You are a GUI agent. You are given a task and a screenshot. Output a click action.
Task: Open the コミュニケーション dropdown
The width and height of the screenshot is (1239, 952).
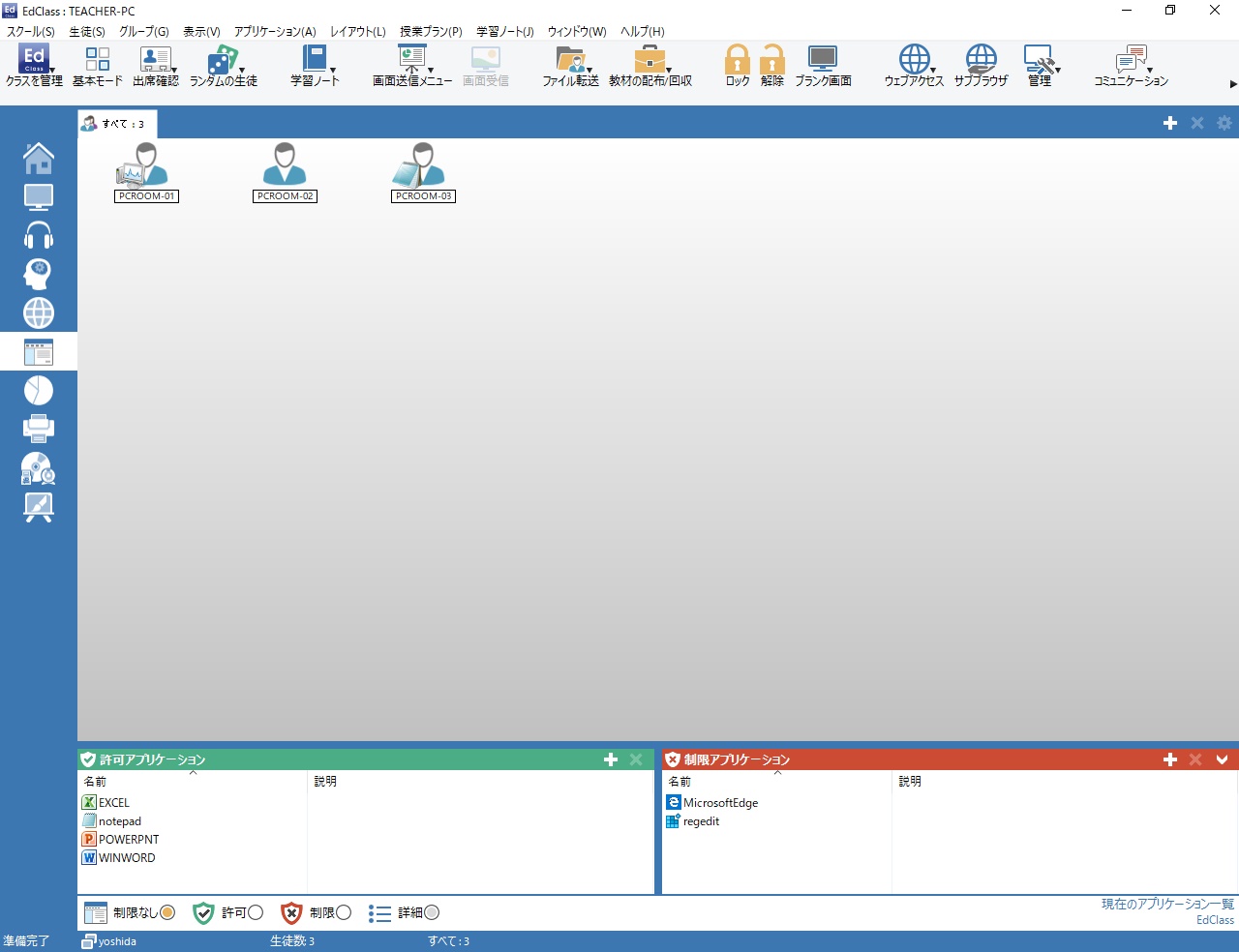click(x=1131, y=66)
